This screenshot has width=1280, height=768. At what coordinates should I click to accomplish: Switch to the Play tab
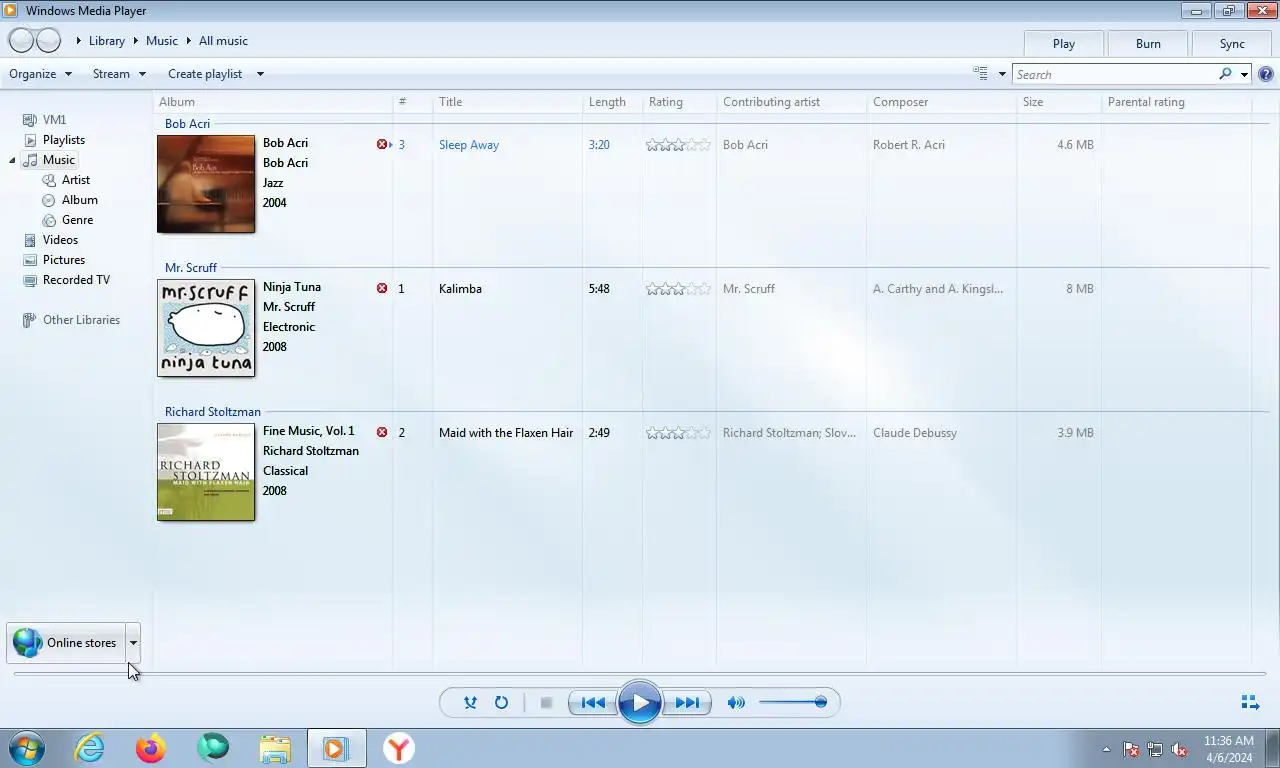(1064, 44)
